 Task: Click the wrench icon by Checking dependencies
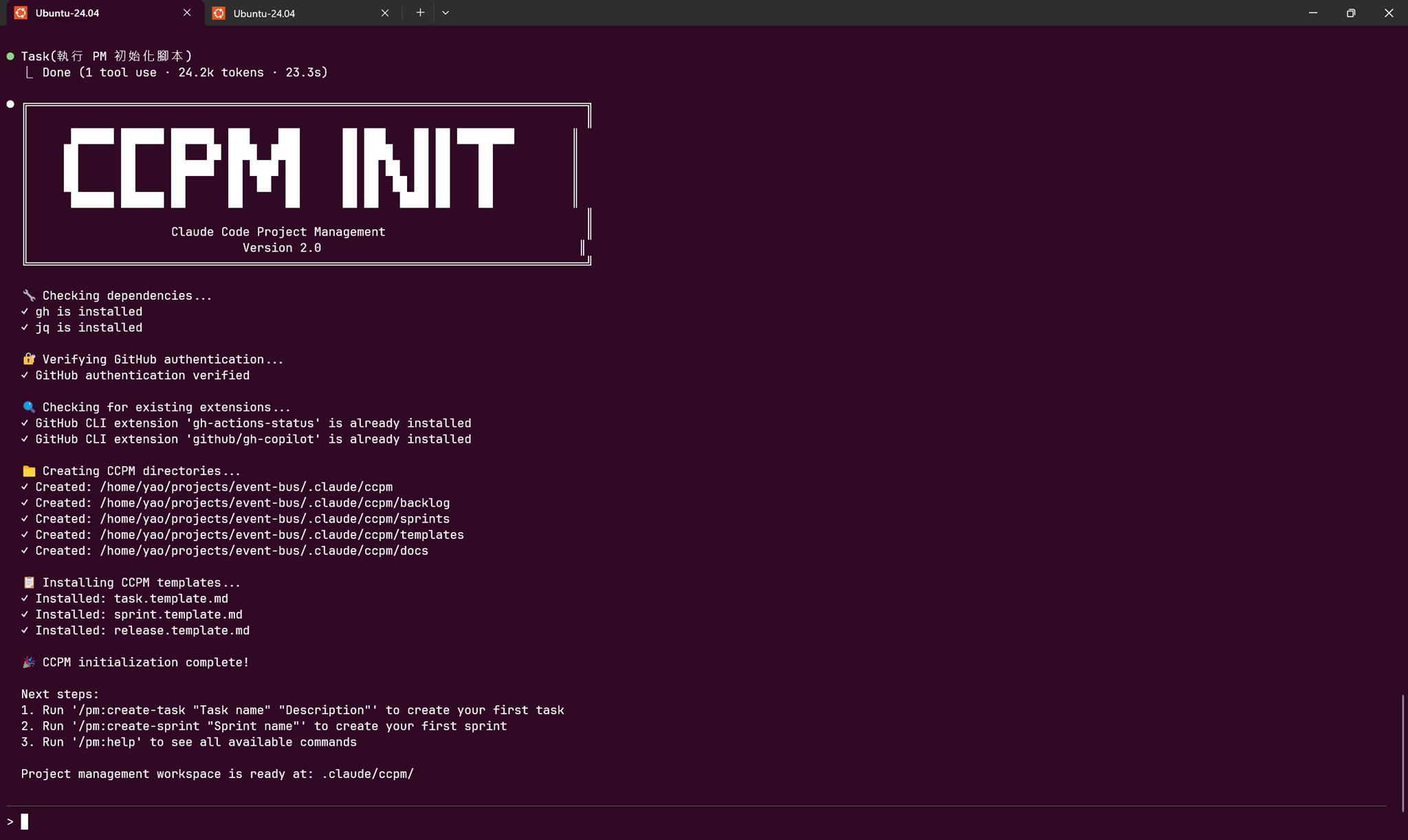(x=29, y=296)
